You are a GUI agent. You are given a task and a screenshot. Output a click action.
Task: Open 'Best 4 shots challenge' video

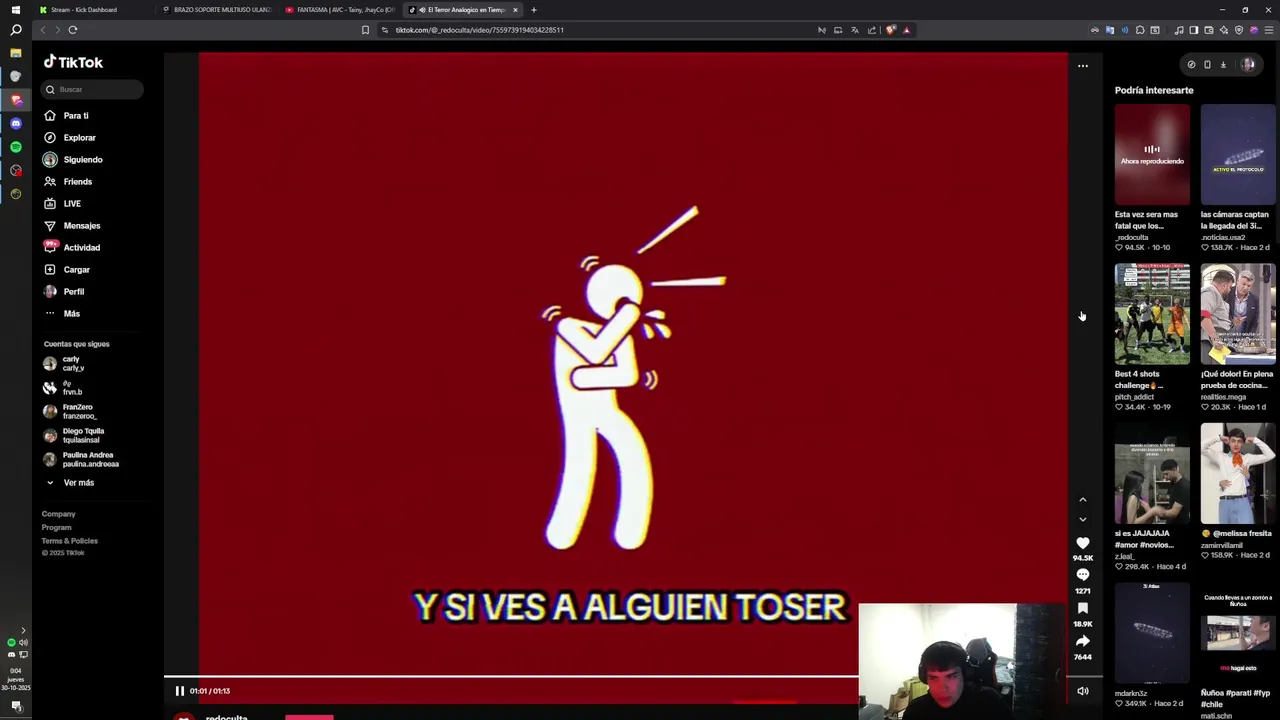coord(1152,314)
